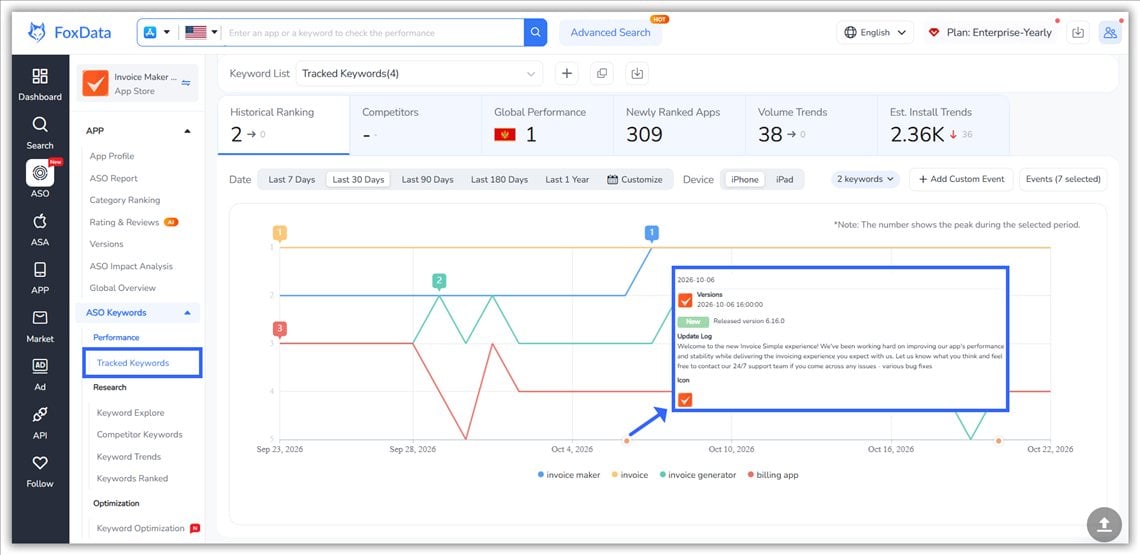Screen dimensions: 1140x555
Task: Open the Tracked Keywords(4) dropdown
Action: [419, 73]
